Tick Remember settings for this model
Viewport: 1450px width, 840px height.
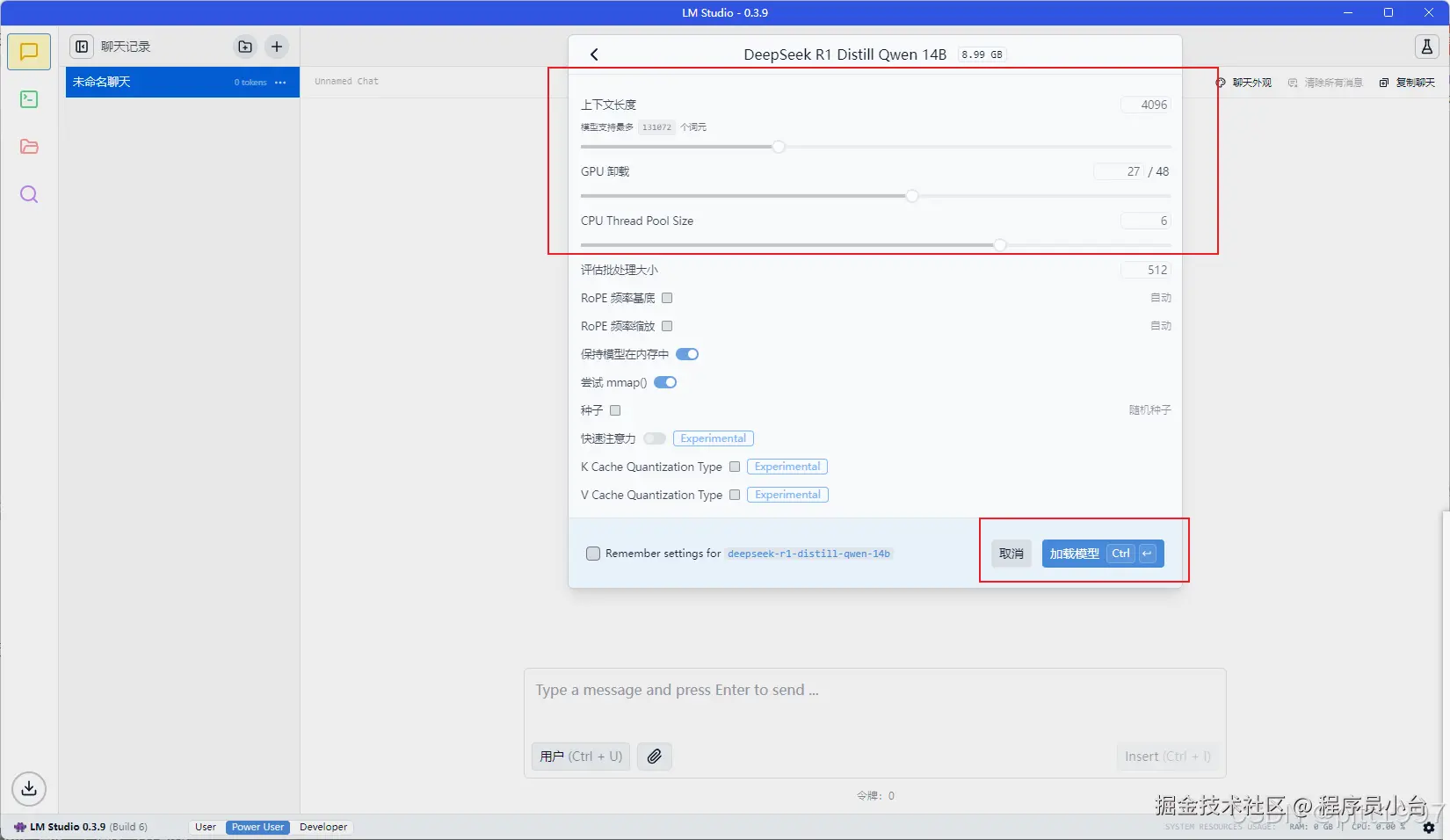[593, 554]
